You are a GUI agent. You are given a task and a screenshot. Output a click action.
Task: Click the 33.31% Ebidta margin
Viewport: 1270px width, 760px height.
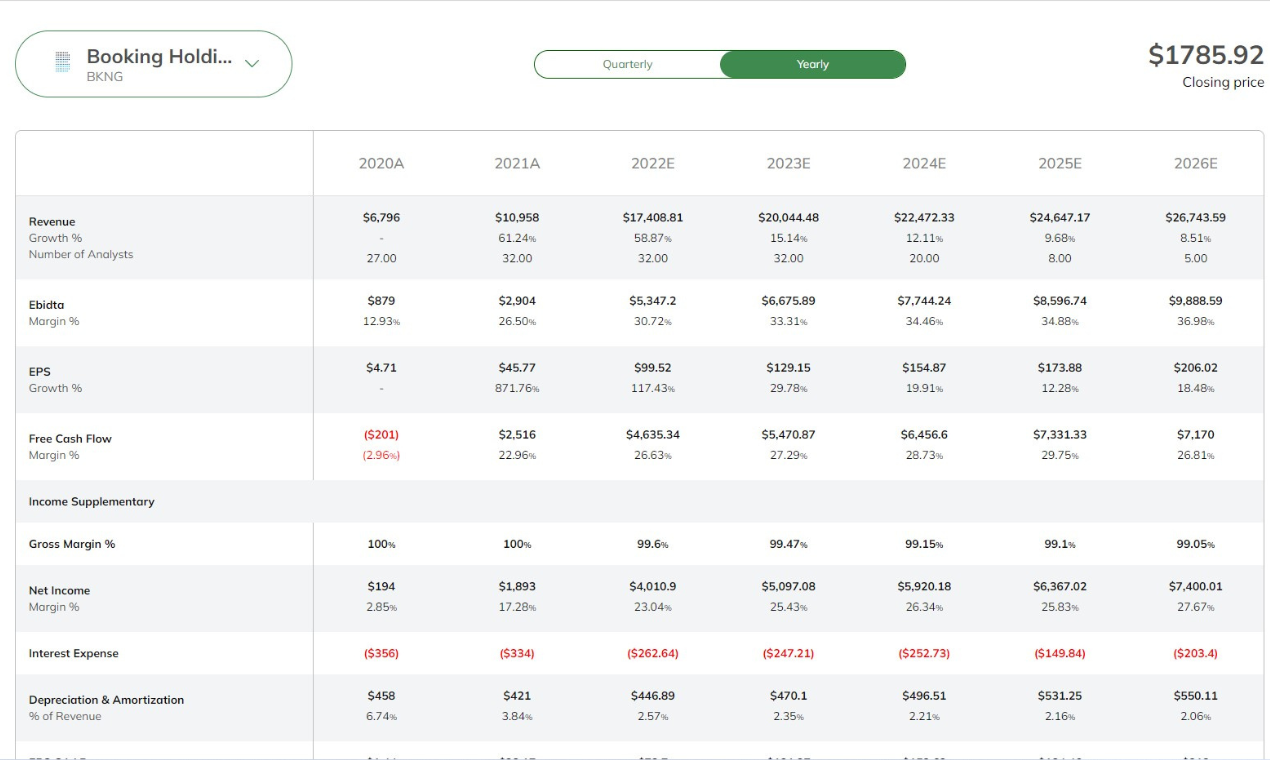[788, 322]
